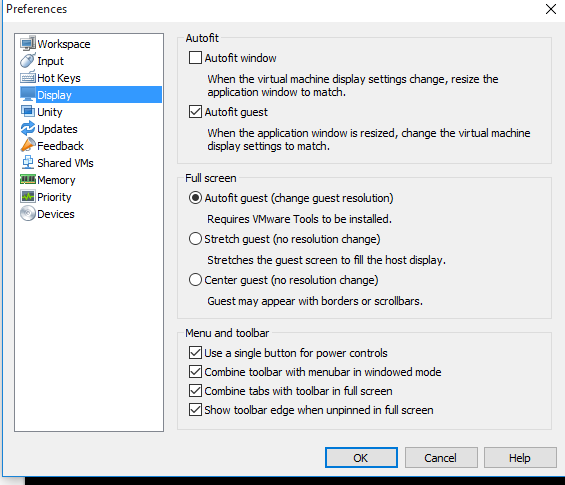The height and width of the screenshot is (485, 565).
Task: Click 'Stretches the guest screen' description text
Action: point(326,260)
